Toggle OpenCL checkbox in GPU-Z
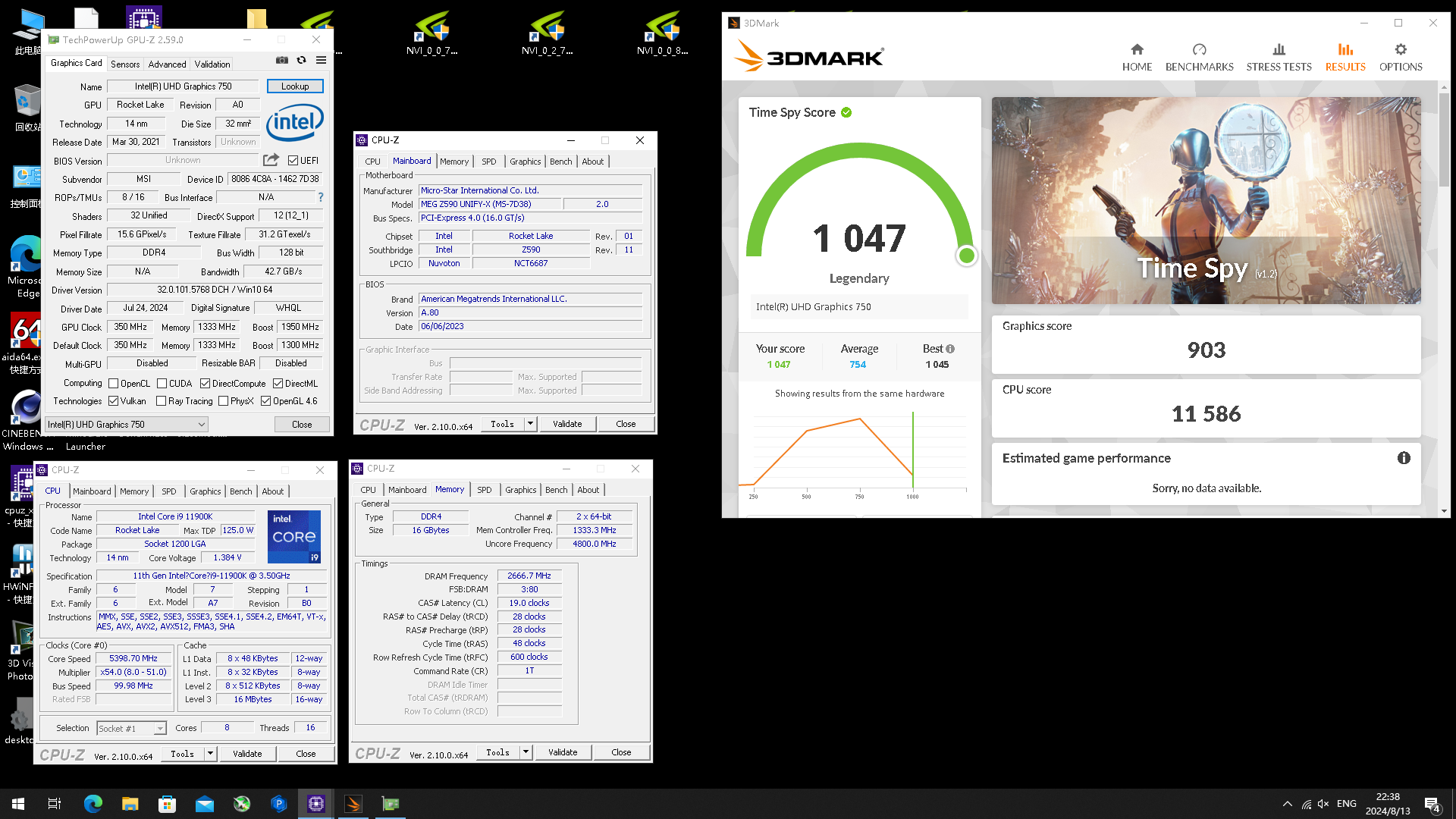1456x819 pixels. 114,384
